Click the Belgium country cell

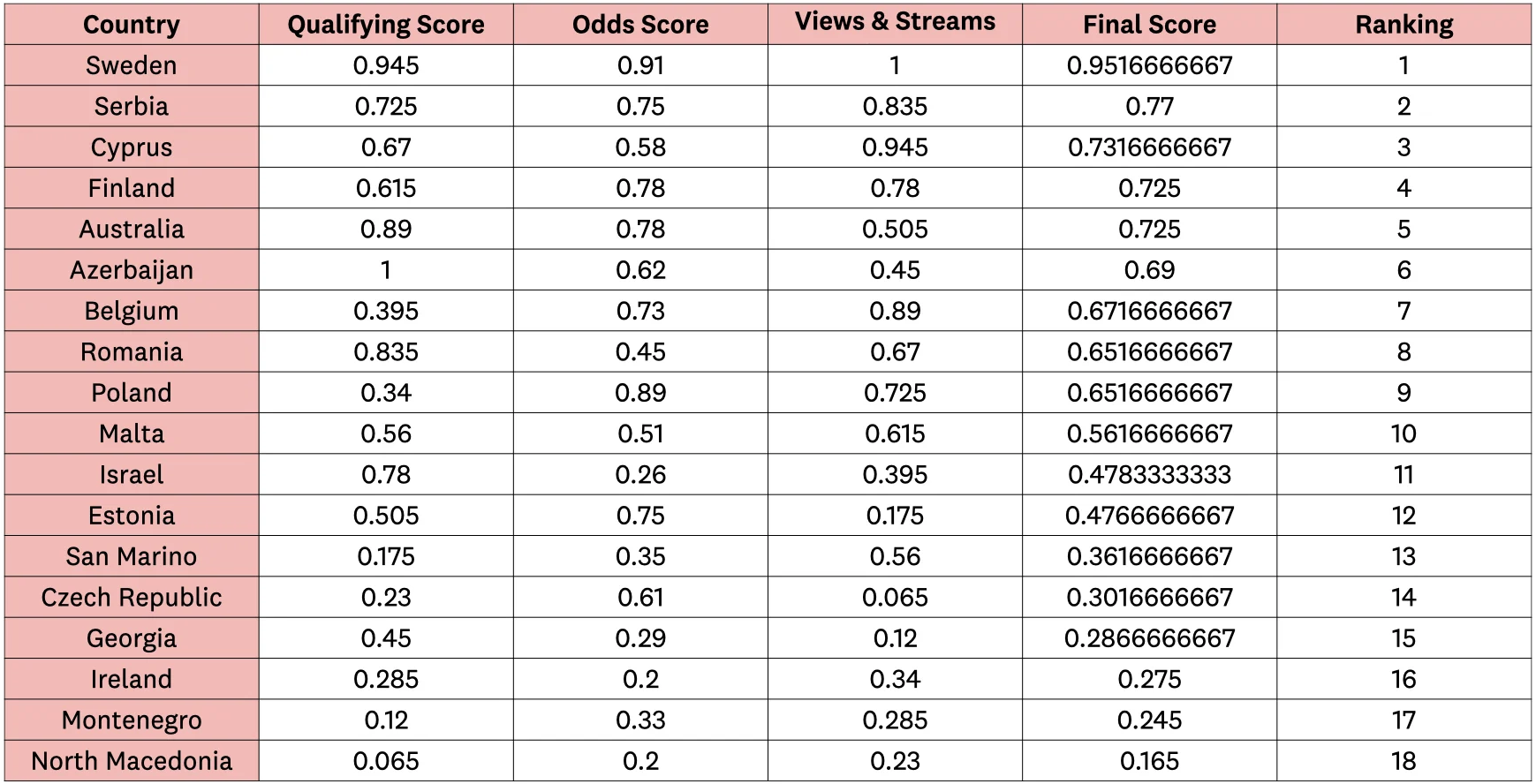(x=132, y=311)
